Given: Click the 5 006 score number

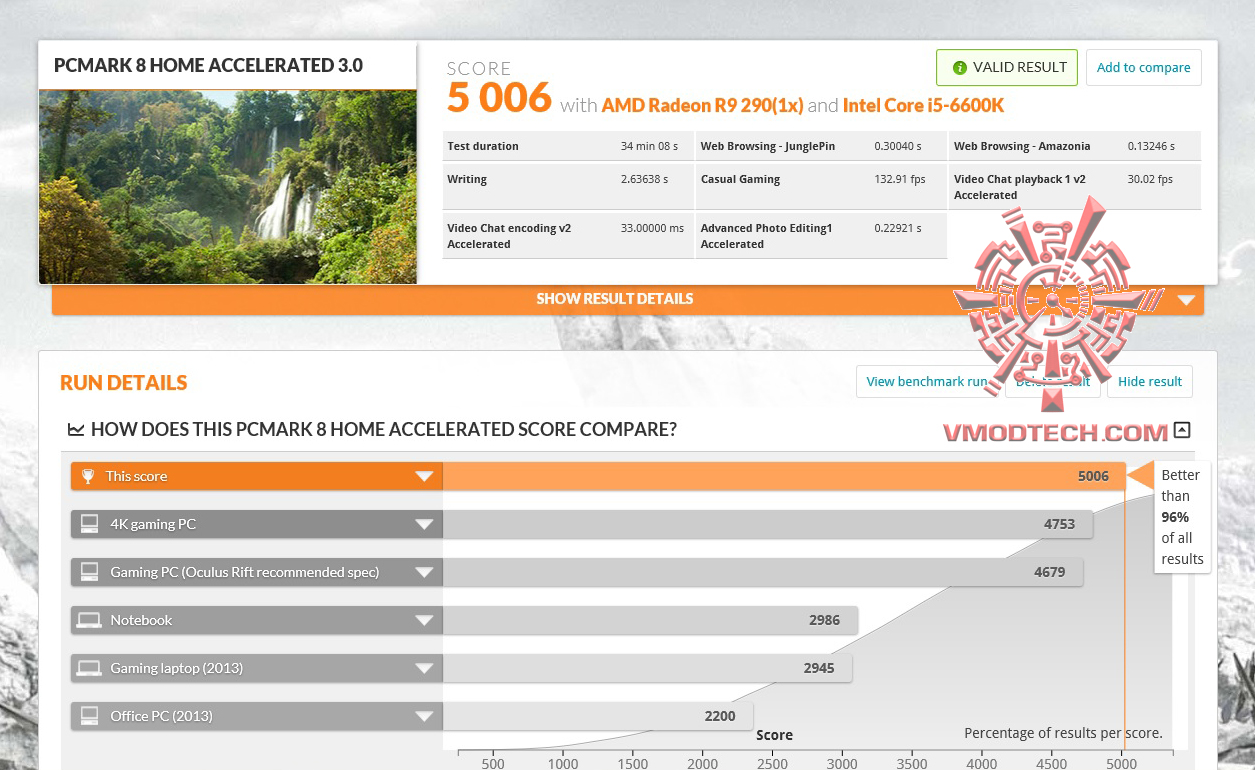Looking at the screenshot, I should pyautogui.click(x=499, y=97).
